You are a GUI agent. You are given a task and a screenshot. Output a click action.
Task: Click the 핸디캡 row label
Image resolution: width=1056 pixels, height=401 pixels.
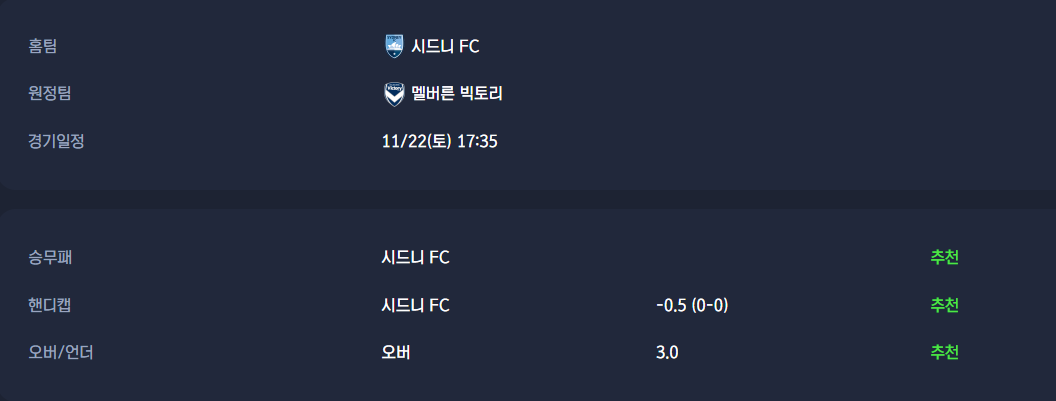click(x=50, y=305)
